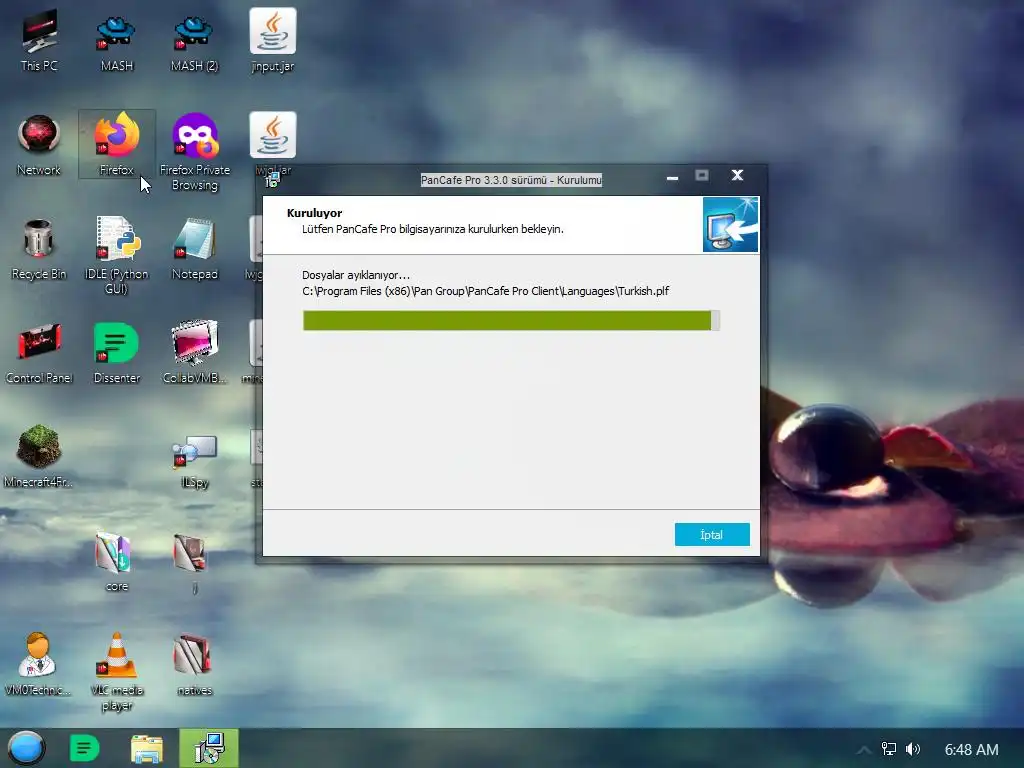Select Firefox Private Browsing shortcut

pyautogui.click(x=195, y=152)
